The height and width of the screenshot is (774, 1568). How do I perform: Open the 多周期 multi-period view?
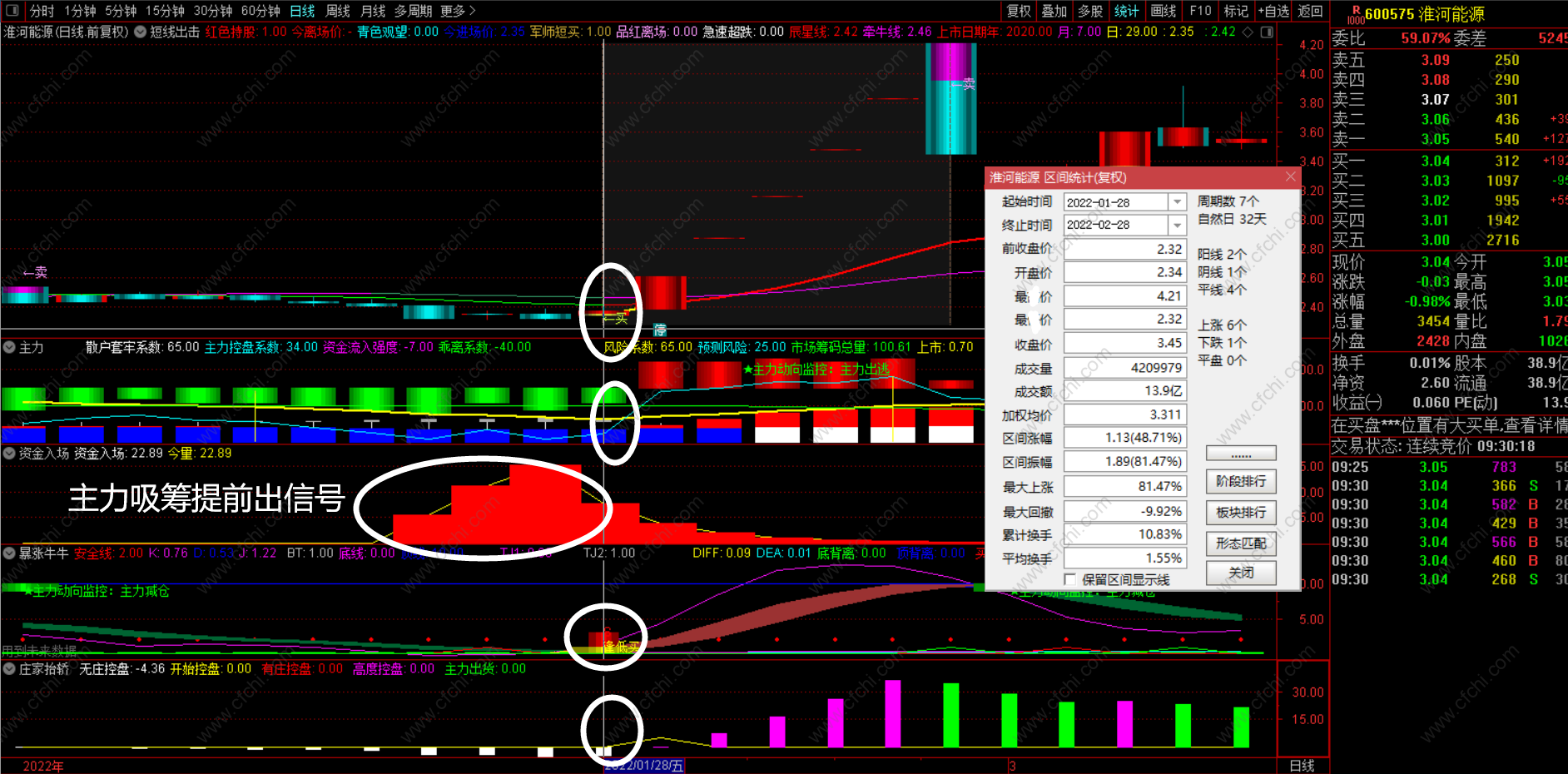(x=413, y=11)
